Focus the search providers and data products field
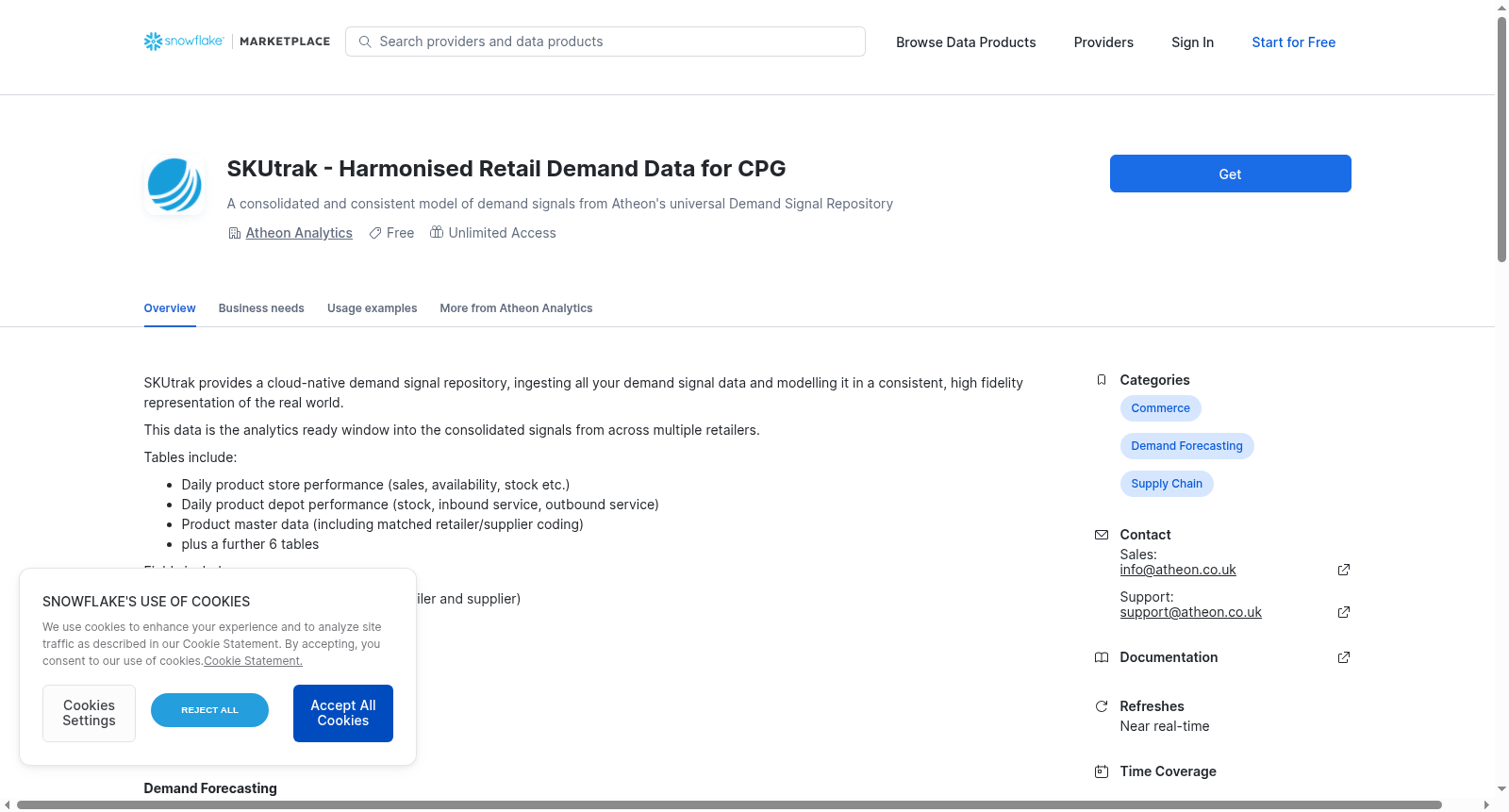The width and height of the screenshot is (1509, 812). coord(605,41)
